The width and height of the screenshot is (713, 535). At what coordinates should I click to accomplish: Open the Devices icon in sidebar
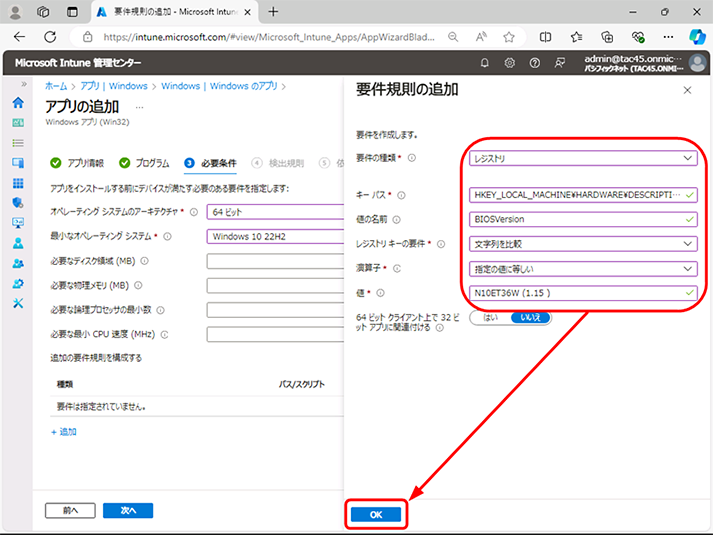[18, 163]
